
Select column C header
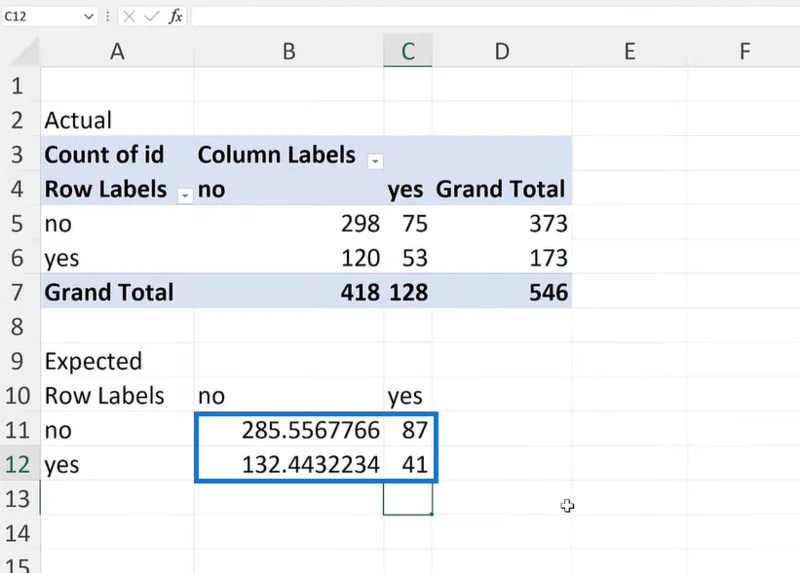coord(408,51)
